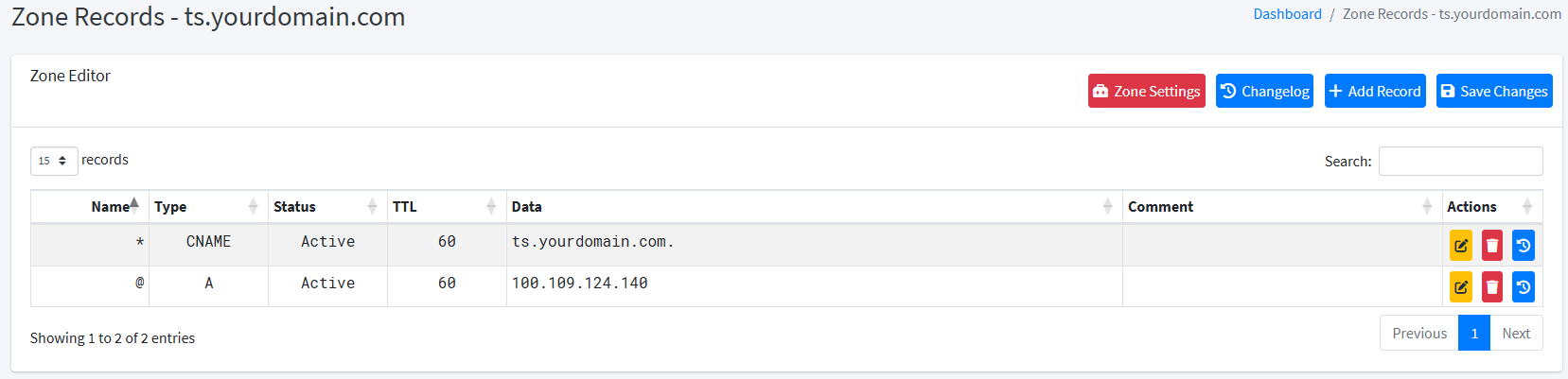1568x379 pixels.
Task: Go to the Next page of records
Action: tap(1516, 334)
